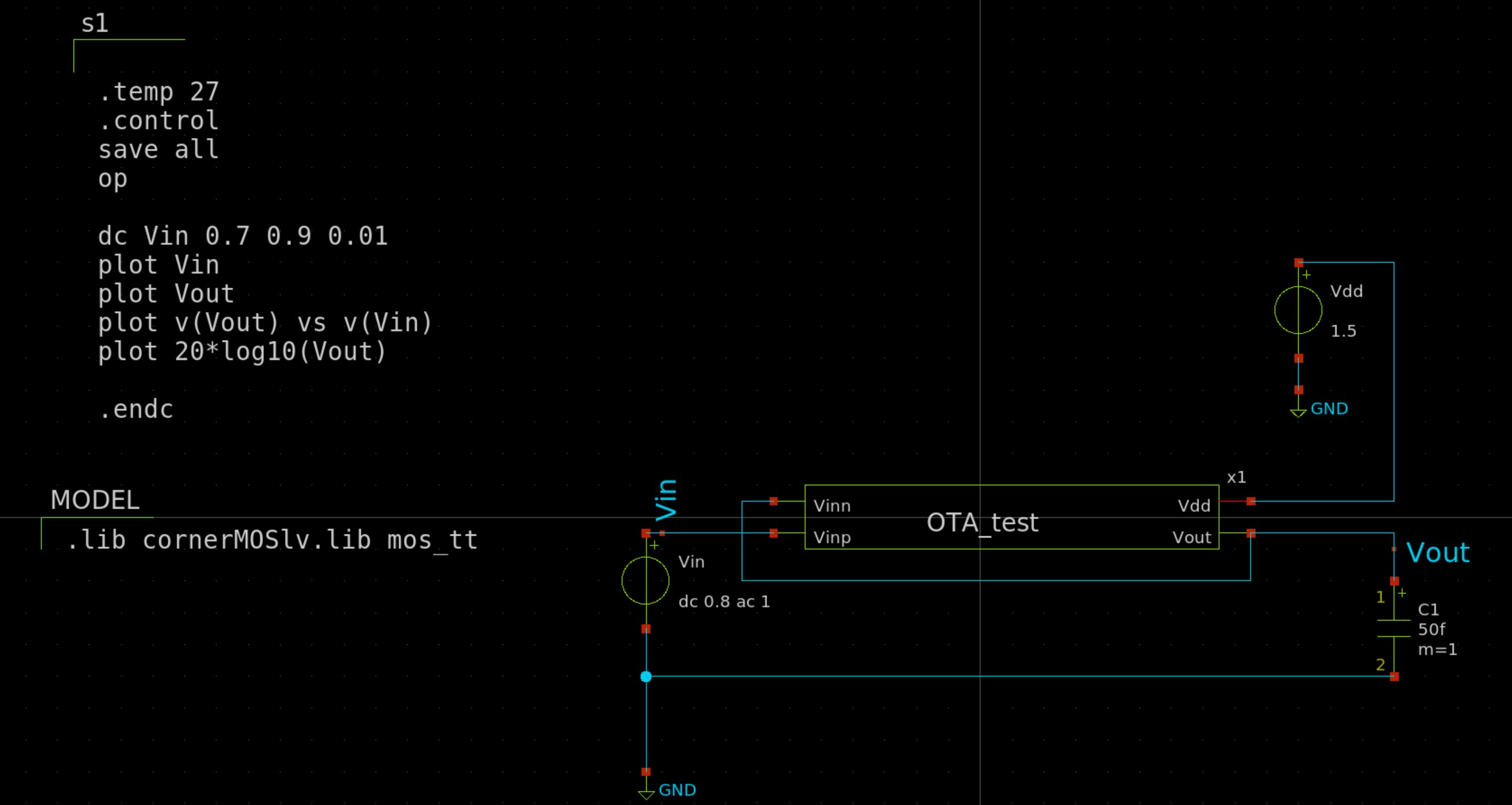
Task: Click the 50f capacitor value label
Action: tap(1431, 629)
